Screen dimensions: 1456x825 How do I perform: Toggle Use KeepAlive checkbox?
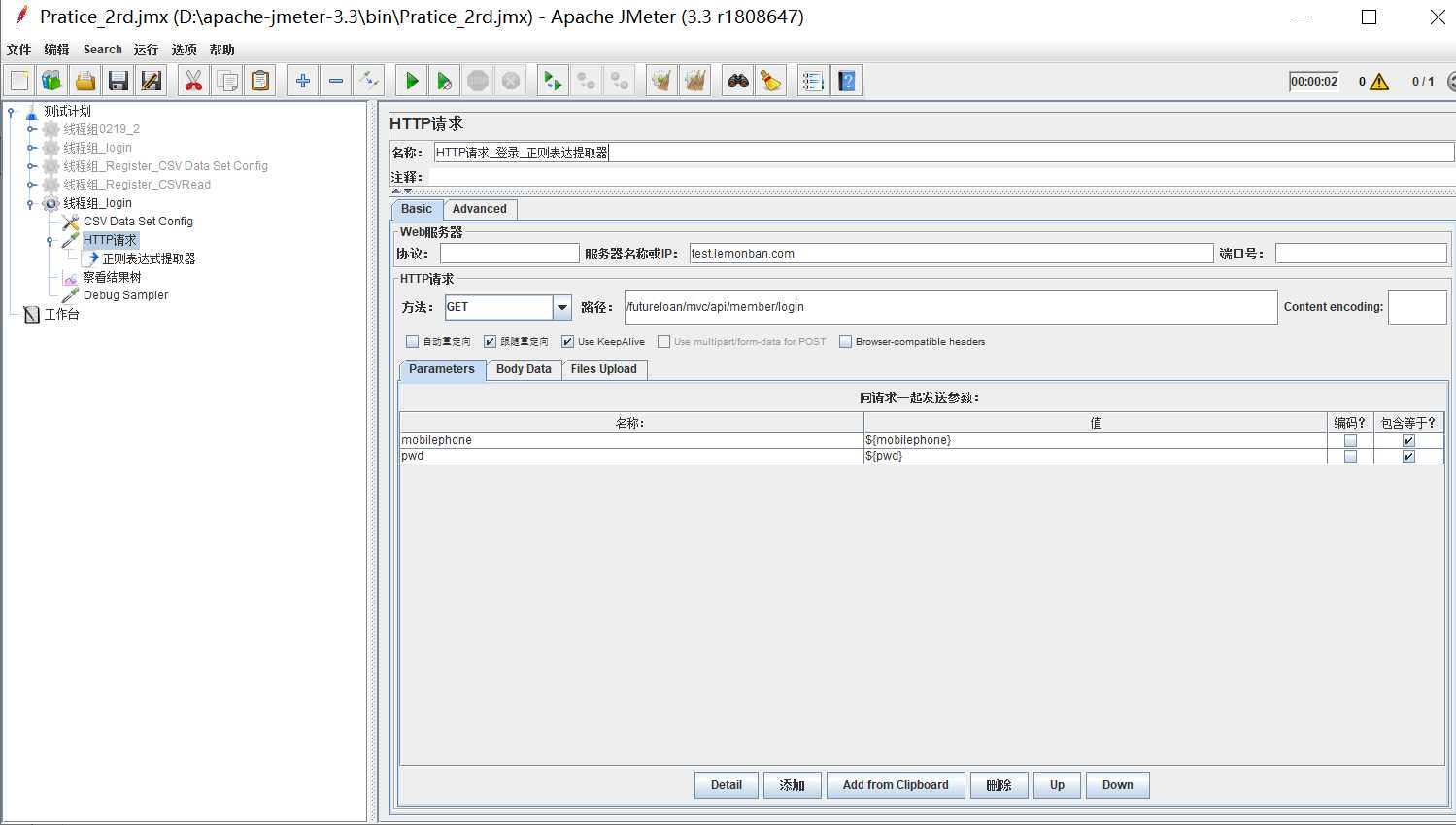tap(567, 342)
